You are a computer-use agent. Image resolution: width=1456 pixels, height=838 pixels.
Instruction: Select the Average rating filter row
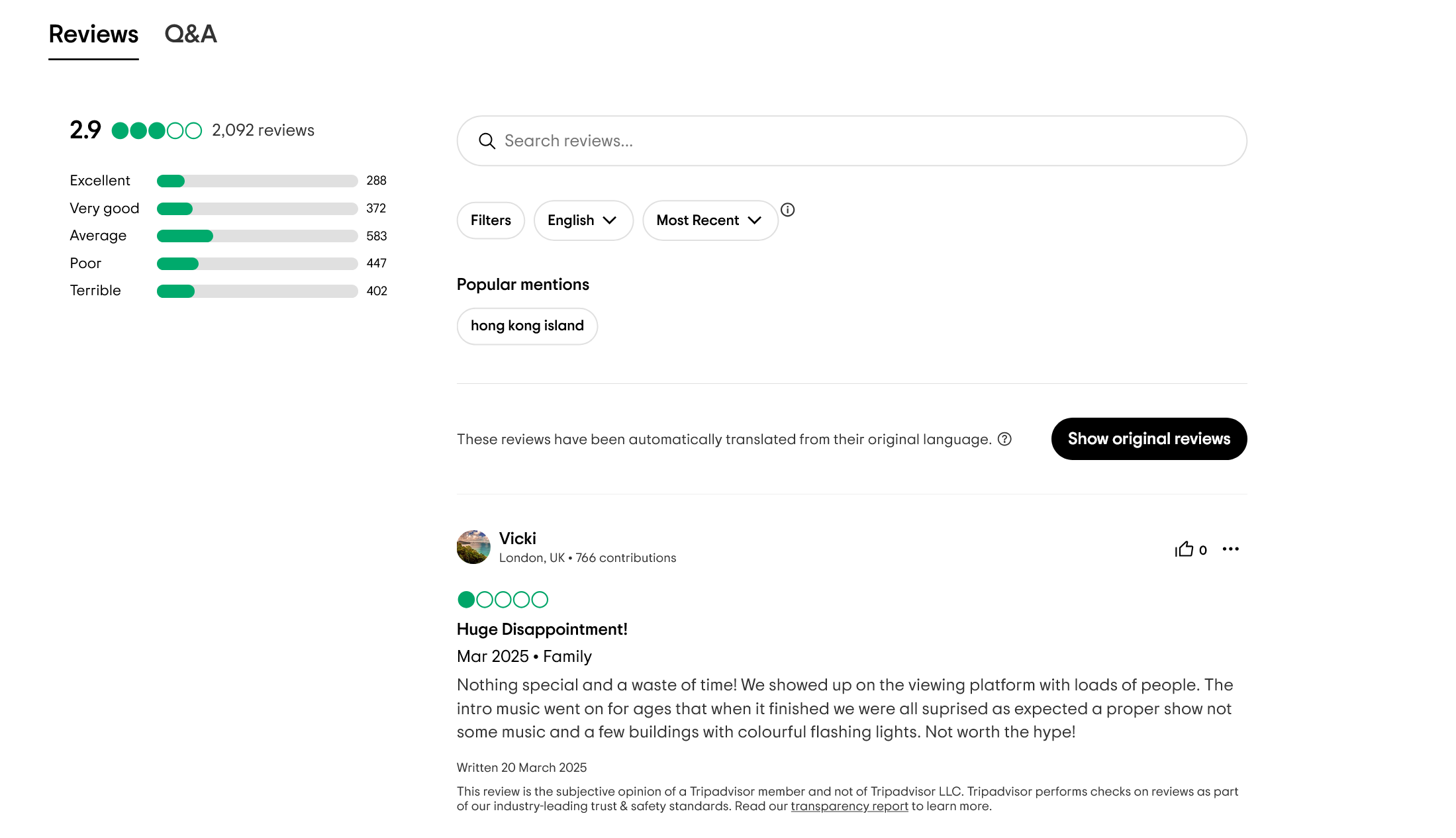coord(228,236)
